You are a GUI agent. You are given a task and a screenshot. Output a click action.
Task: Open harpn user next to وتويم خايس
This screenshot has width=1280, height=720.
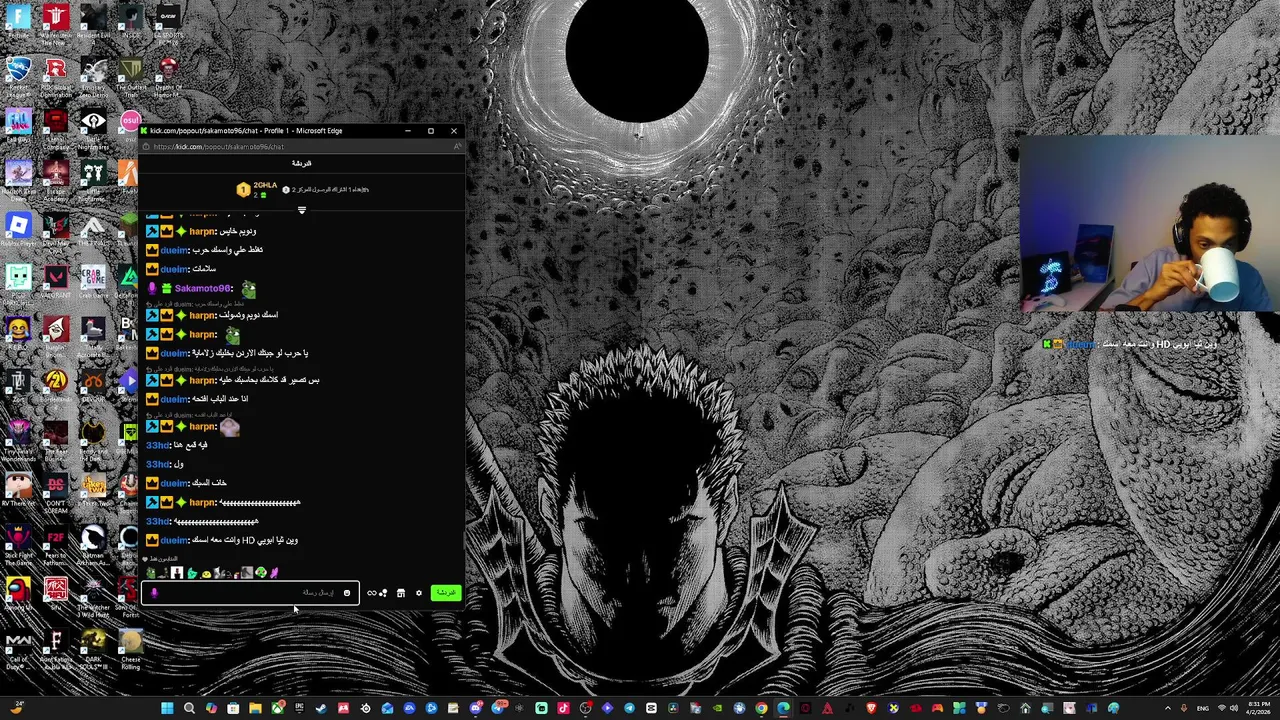tap(202, 231)
